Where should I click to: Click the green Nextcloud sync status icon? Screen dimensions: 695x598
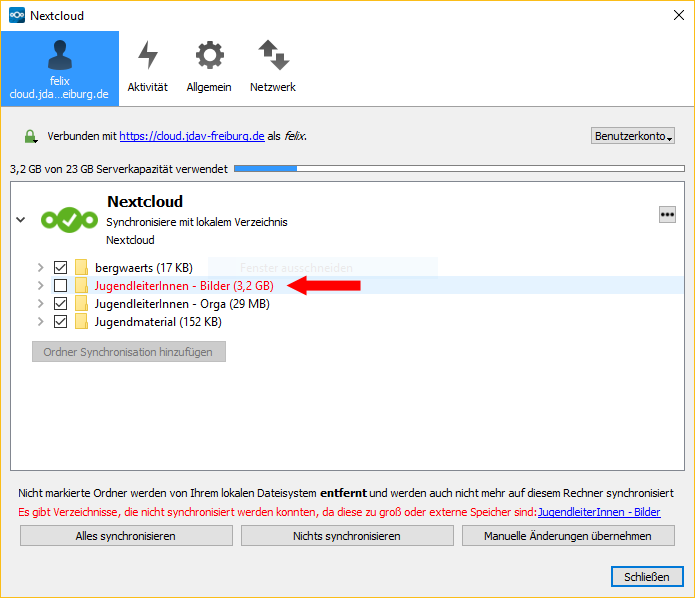tap(69, 220)
